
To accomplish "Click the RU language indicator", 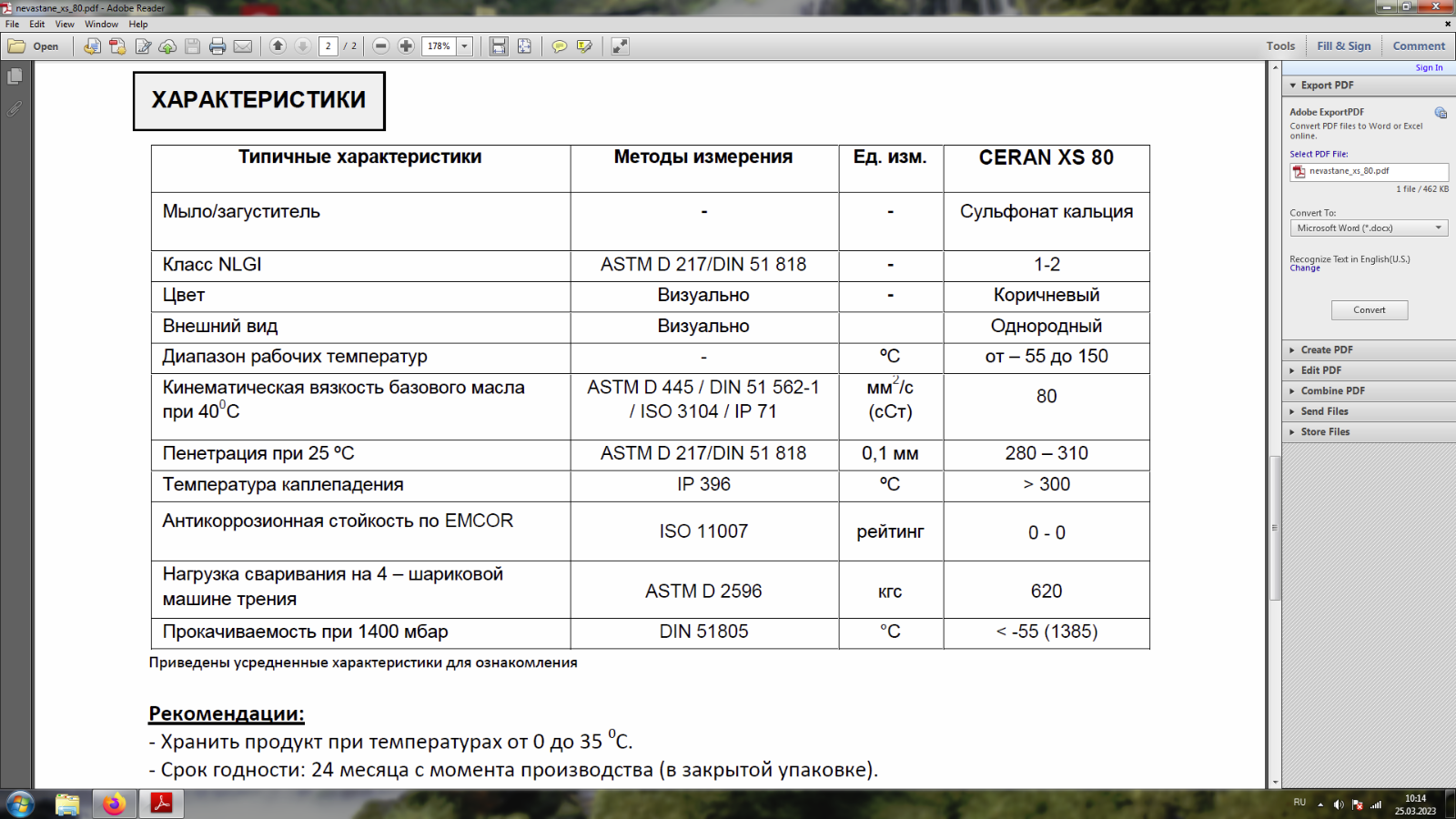I will coord(1299,803).
